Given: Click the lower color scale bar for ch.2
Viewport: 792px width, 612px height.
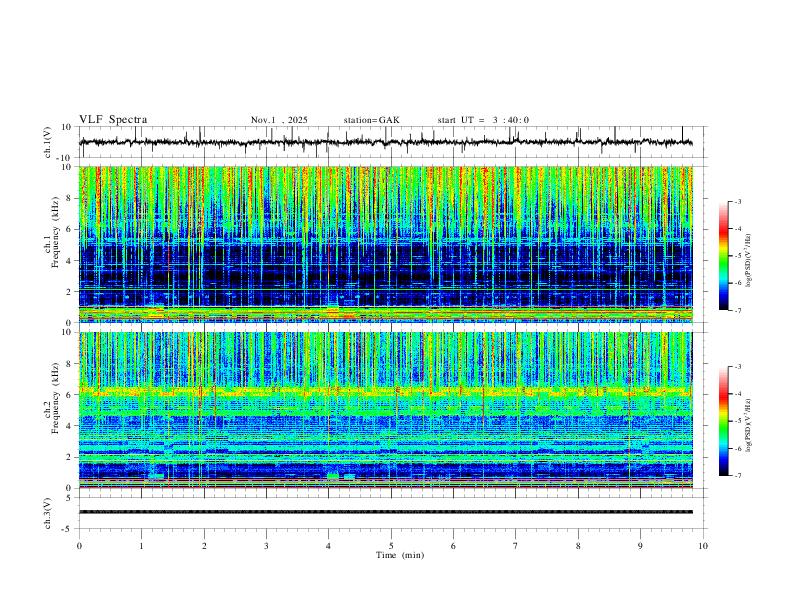Looking at the screenshot, I should 724,421.
